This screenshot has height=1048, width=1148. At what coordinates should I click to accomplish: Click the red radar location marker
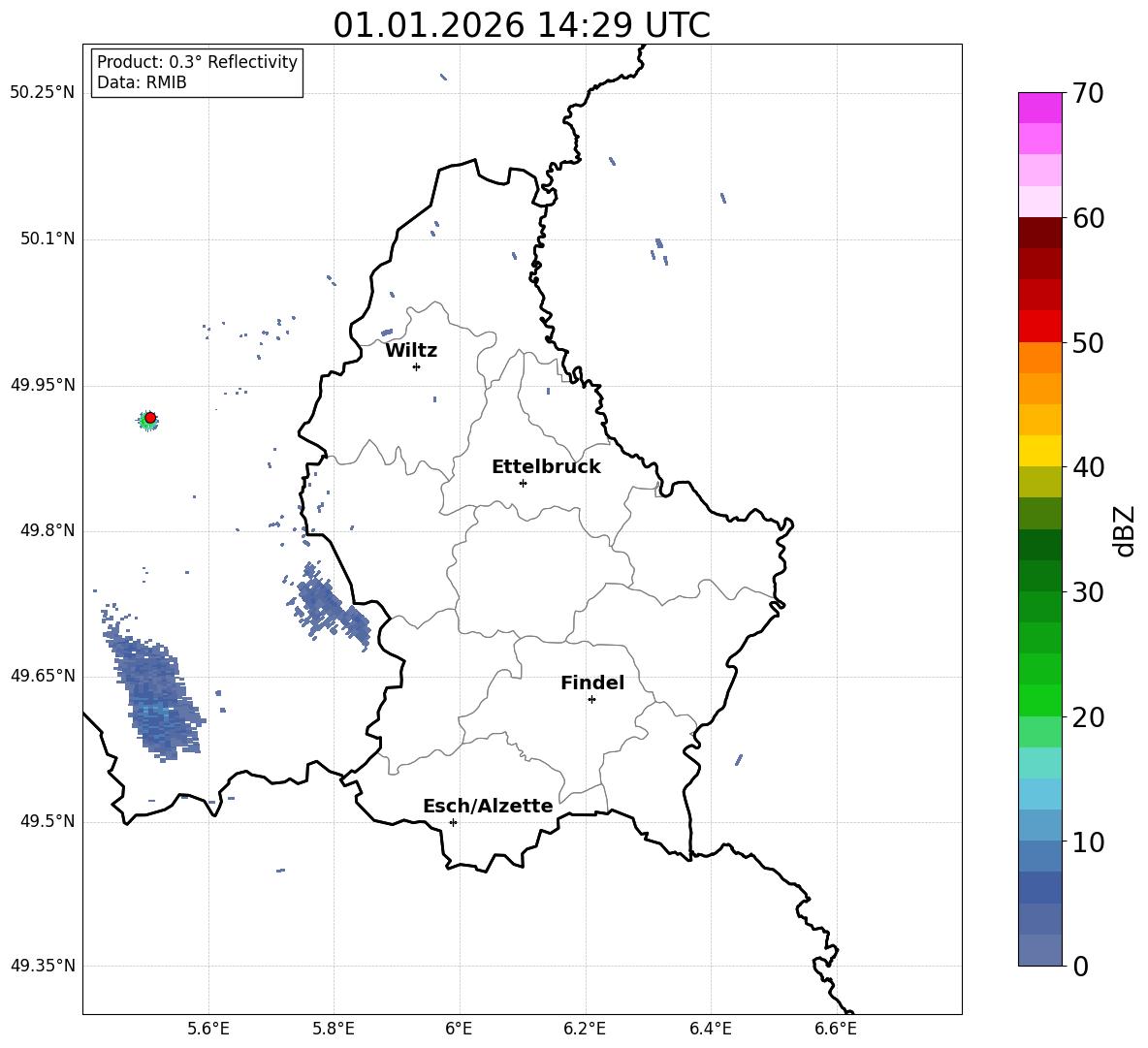[150, 418]
